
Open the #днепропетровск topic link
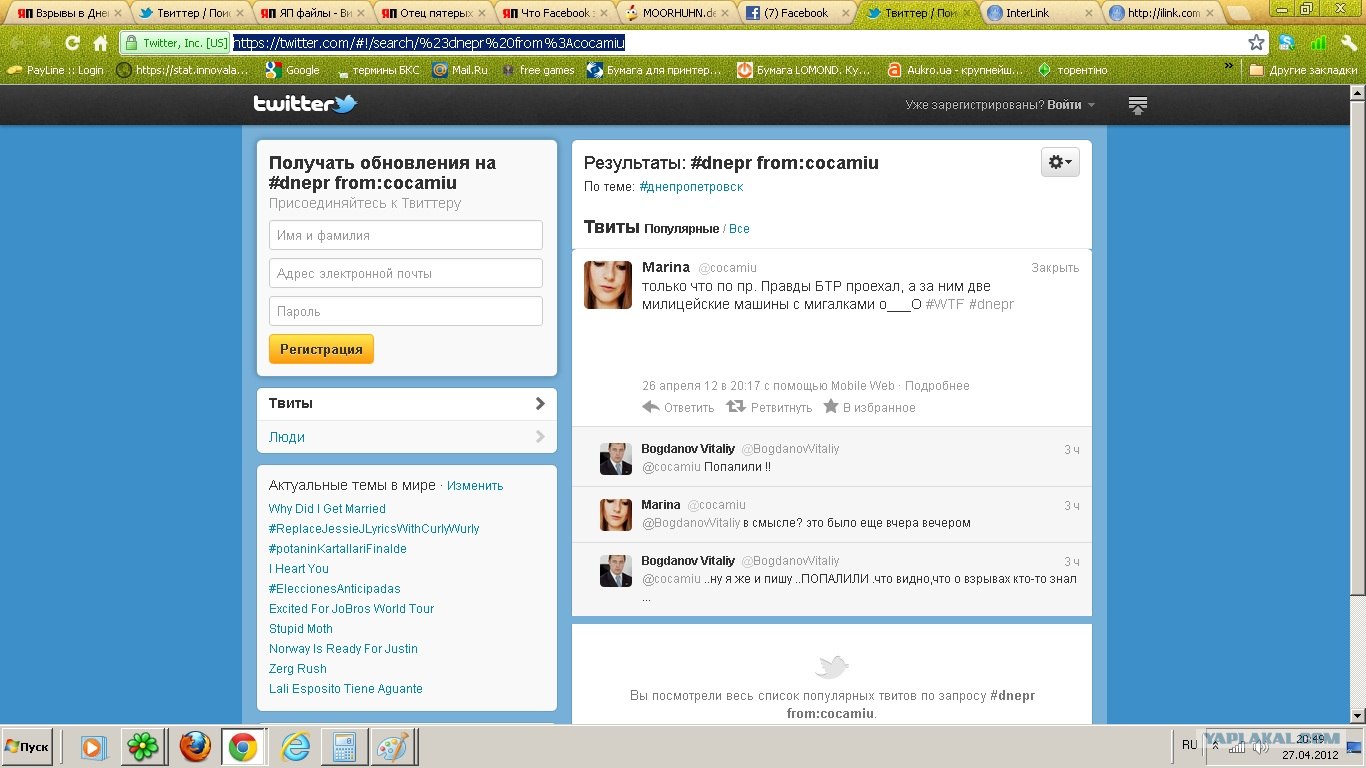pyautogui.click(x=691, y=187)
